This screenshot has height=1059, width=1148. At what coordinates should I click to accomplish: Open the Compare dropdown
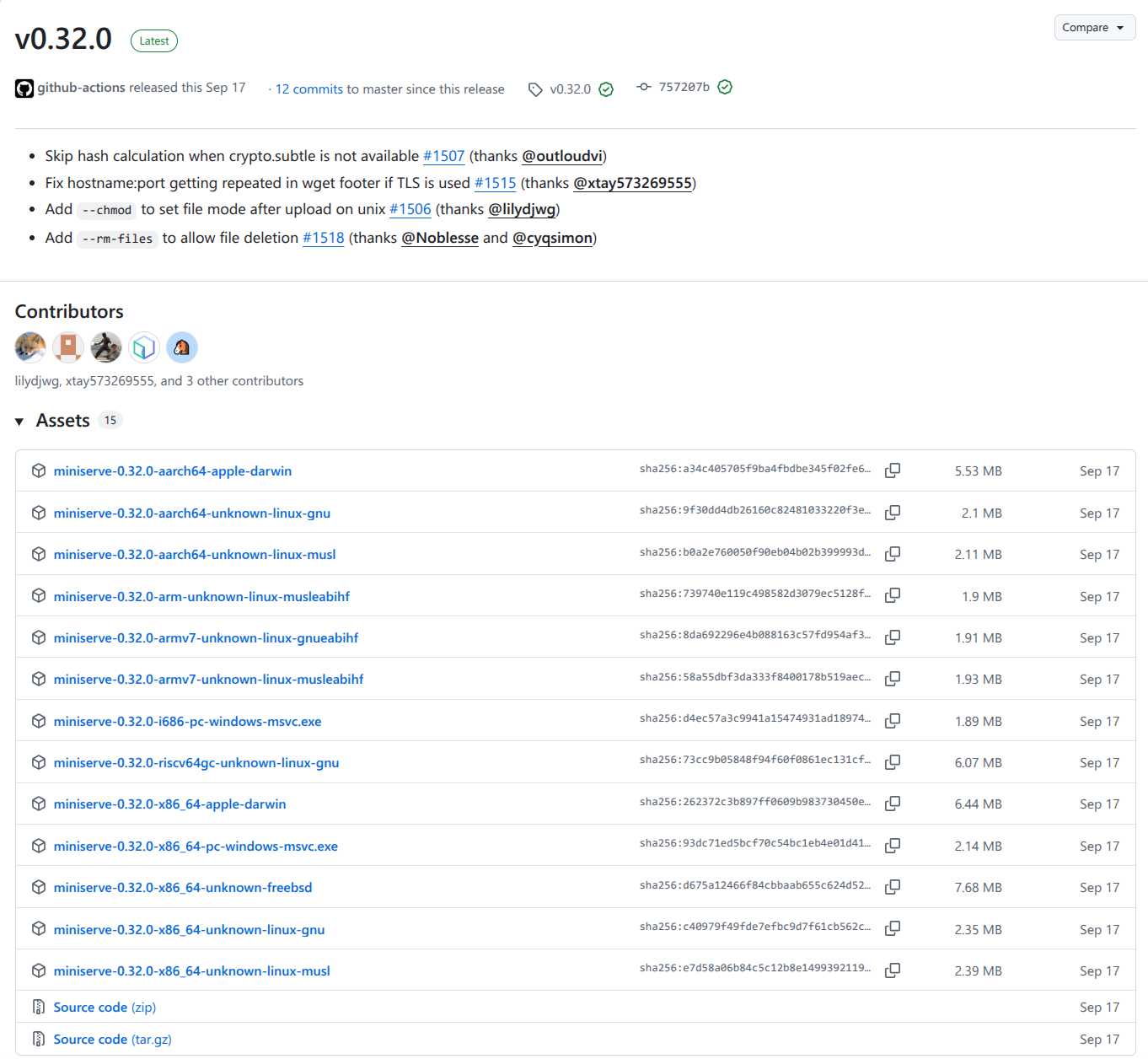1094,28
